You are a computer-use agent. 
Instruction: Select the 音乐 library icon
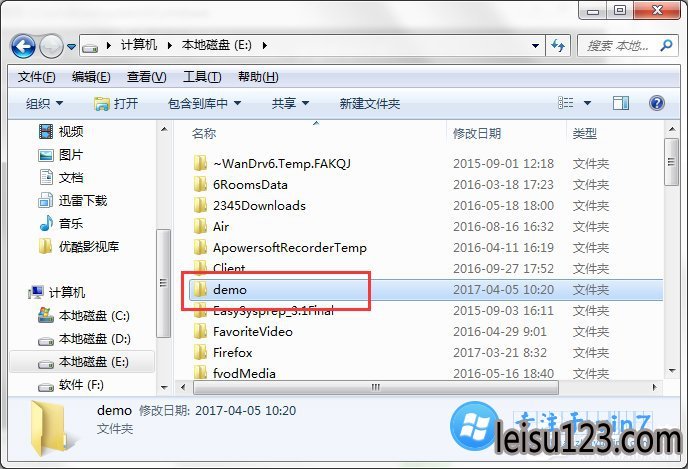(46, 223)
